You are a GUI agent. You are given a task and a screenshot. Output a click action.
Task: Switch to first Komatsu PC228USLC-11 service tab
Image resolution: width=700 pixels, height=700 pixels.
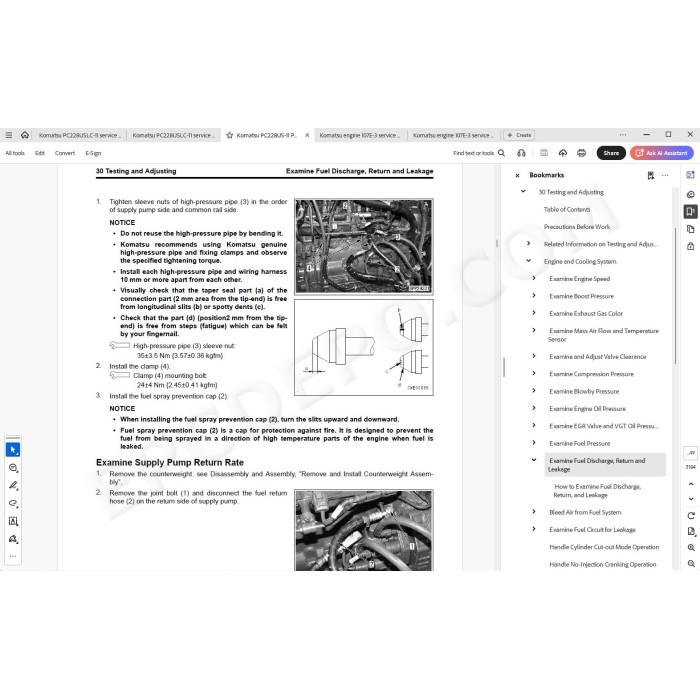(79, 135)
